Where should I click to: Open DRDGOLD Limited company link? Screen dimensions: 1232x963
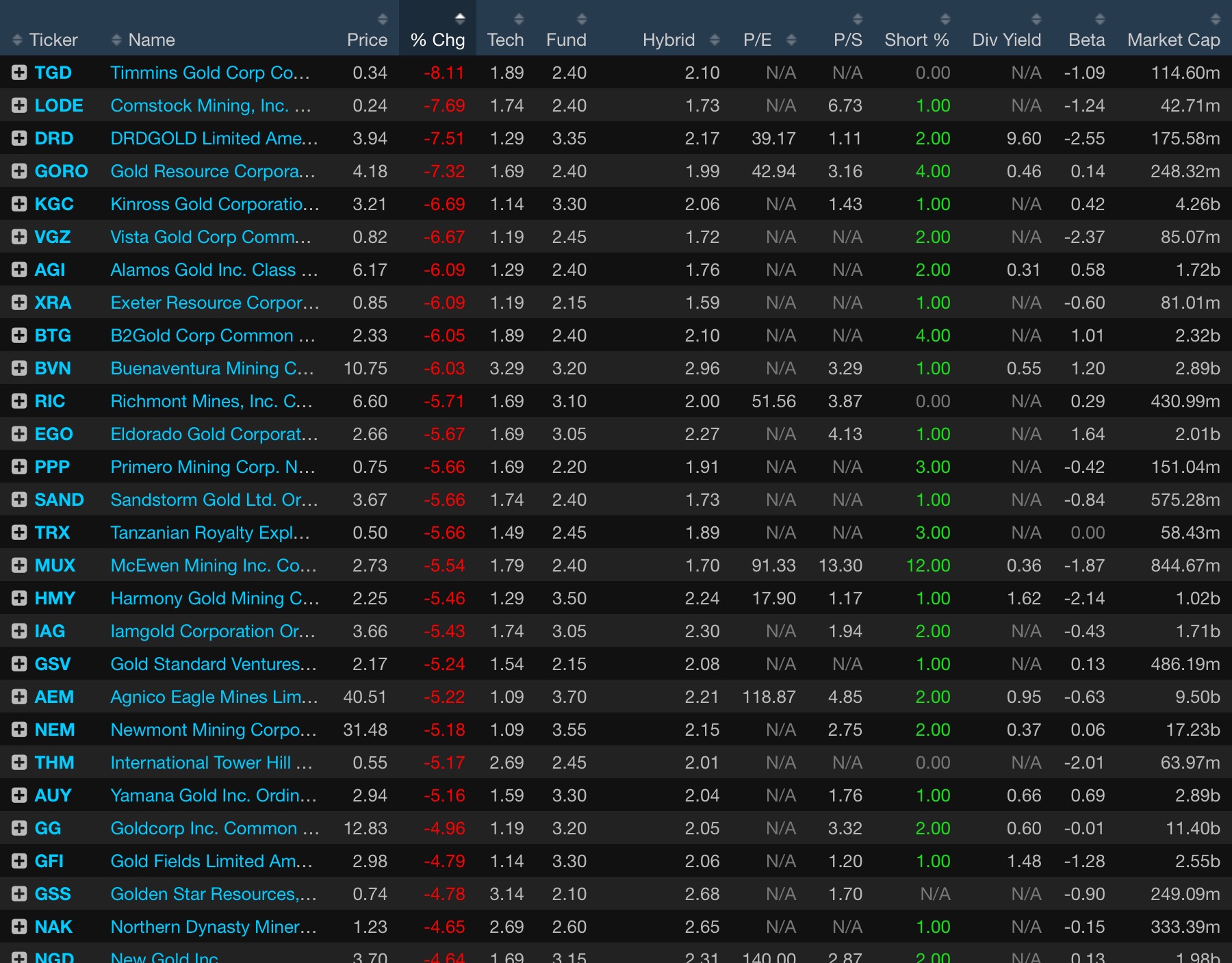point(214,138)
